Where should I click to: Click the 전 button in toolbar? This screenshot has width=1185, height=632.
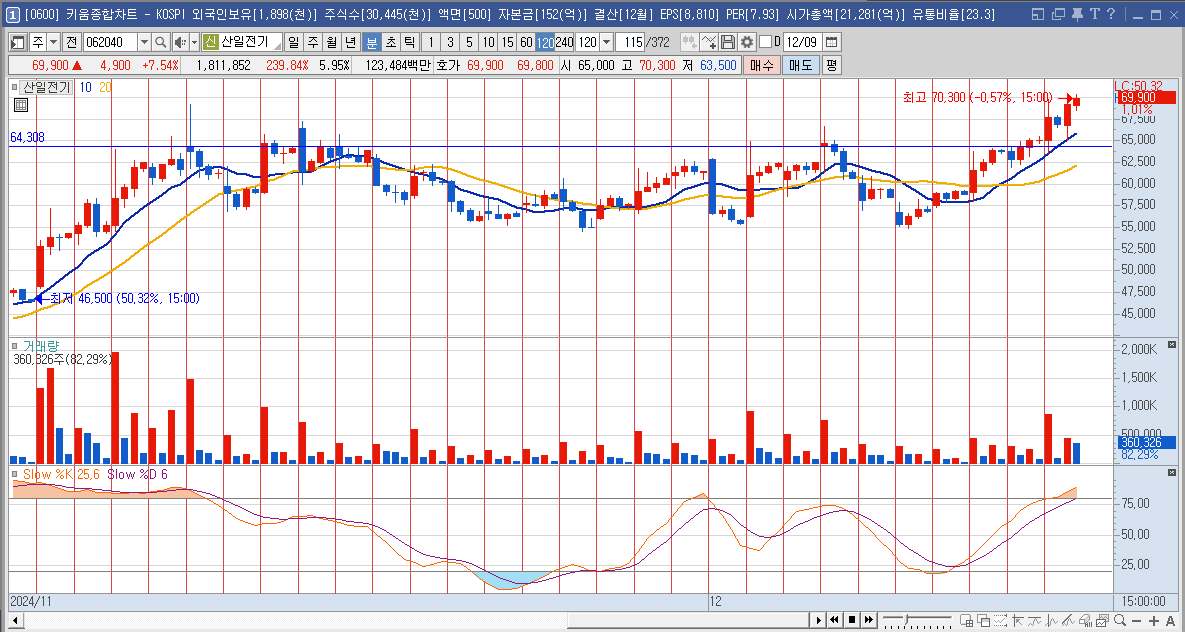[72, 42]
